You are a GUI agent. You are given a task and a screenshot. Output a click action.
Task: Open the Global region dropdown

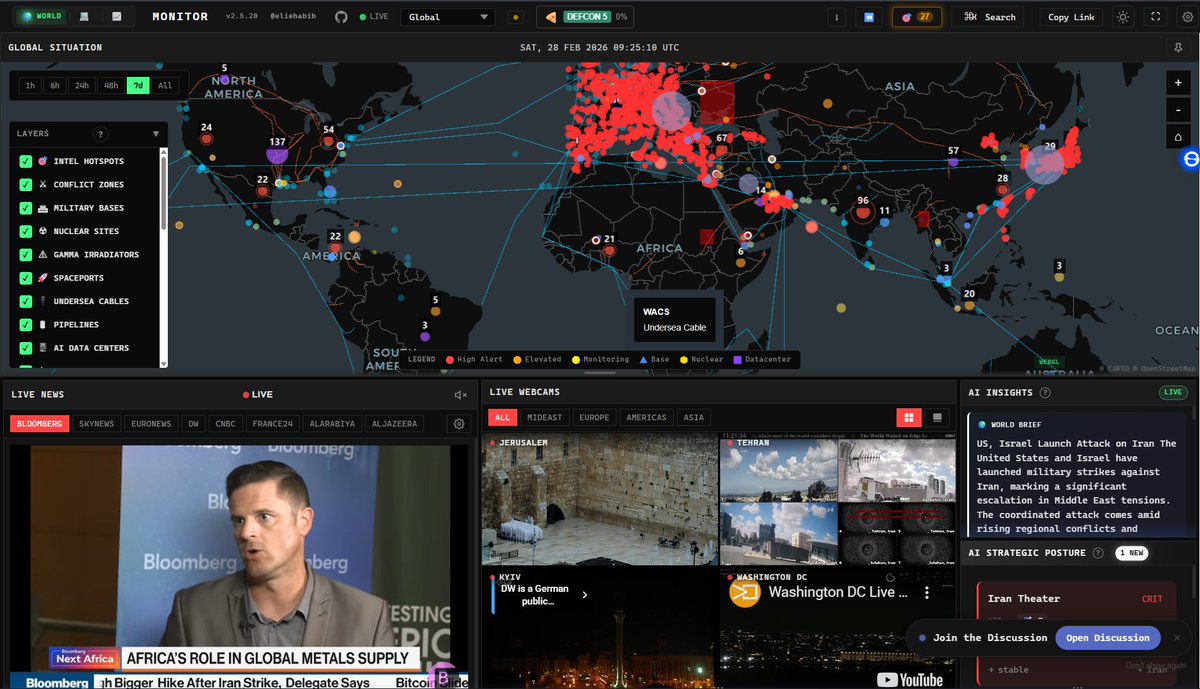[x=447, y=17]
